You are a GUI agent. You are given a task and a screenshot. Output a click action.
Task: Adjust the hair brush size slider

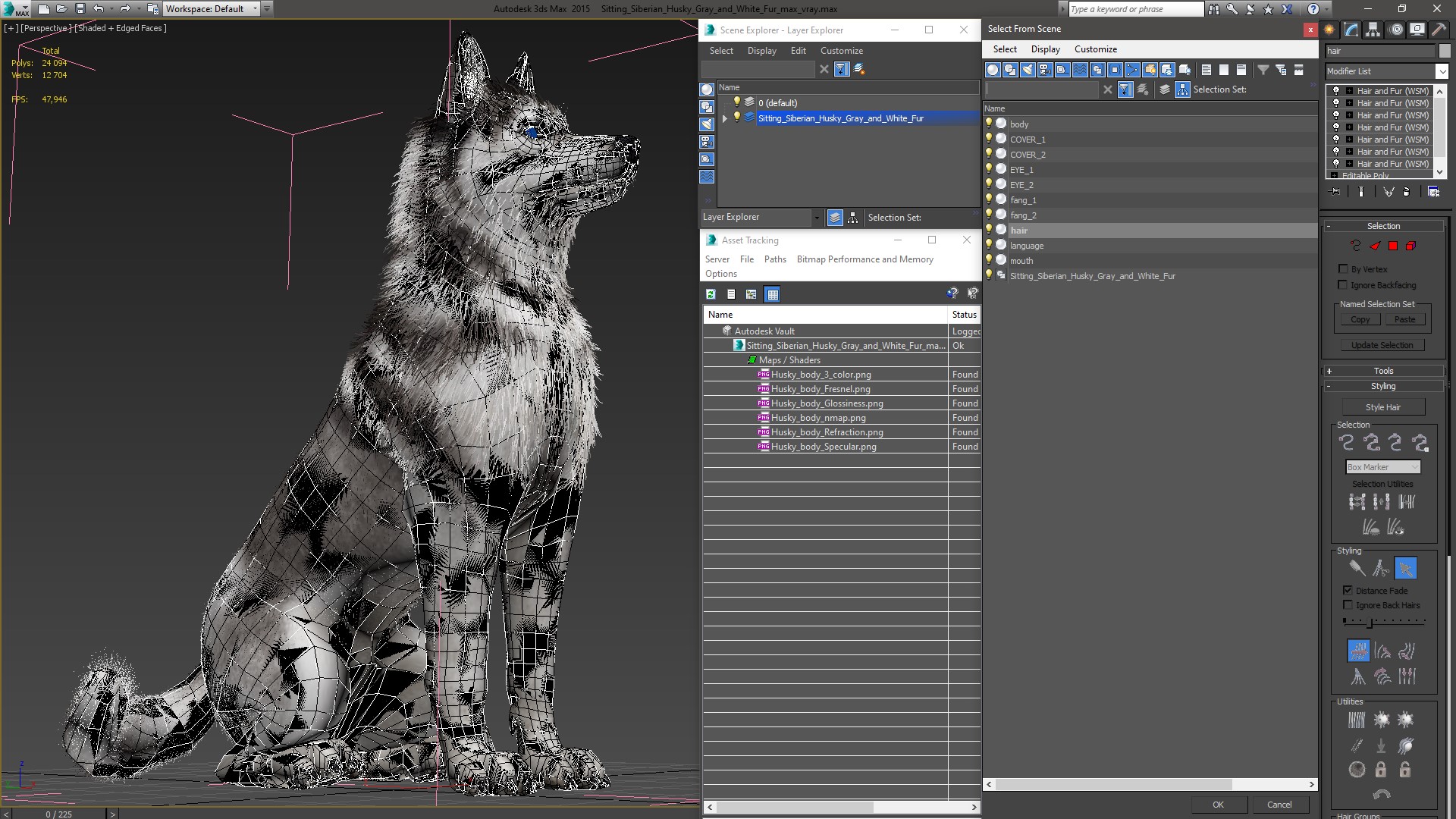pos(1370,622)
